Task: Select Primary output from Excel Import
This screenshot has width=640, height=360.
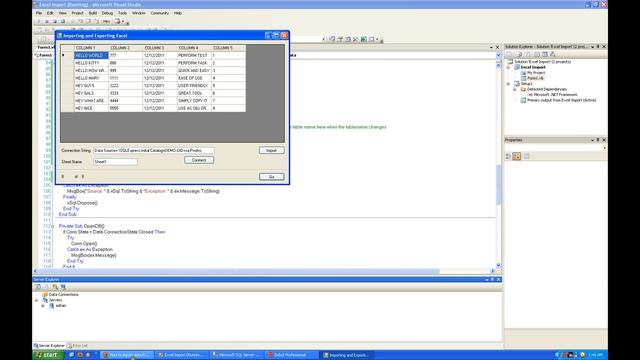Action: coord(562,100)
